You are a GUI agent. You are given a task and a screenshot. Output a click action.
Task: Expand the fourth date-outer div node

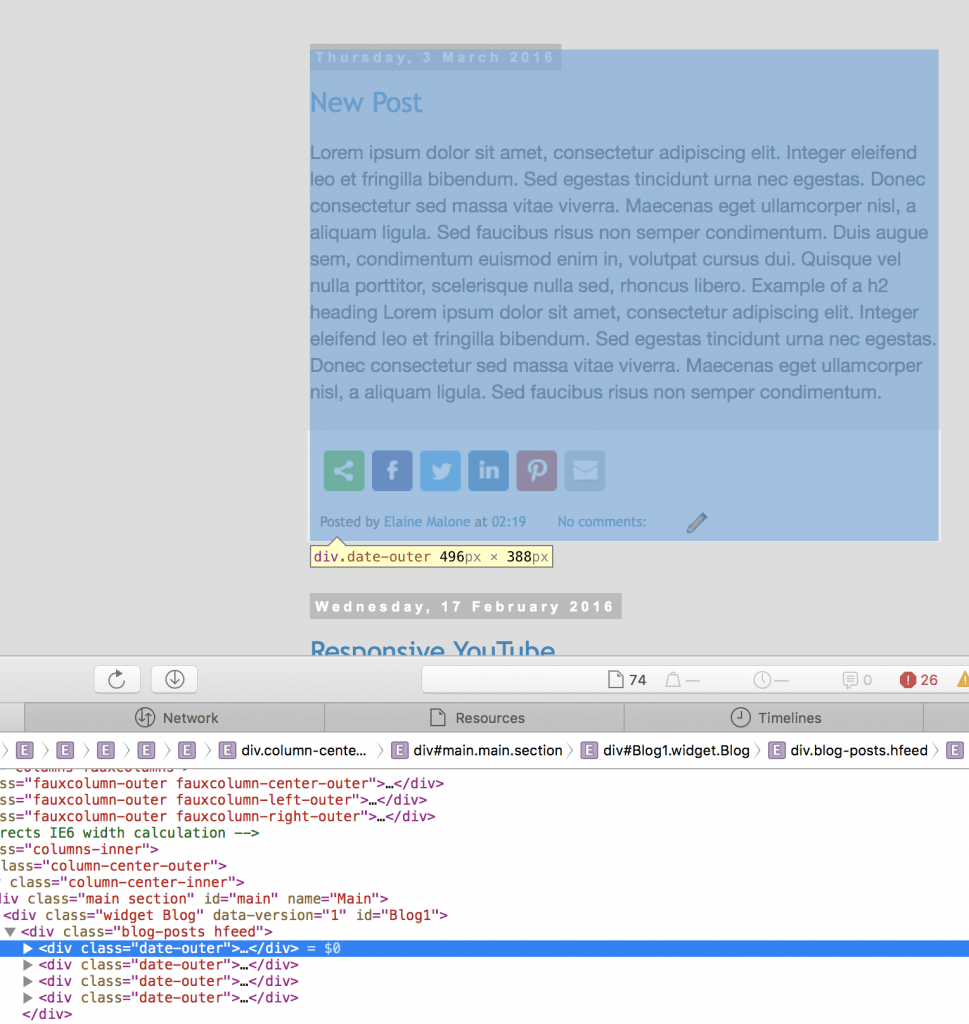click(27, 998)
